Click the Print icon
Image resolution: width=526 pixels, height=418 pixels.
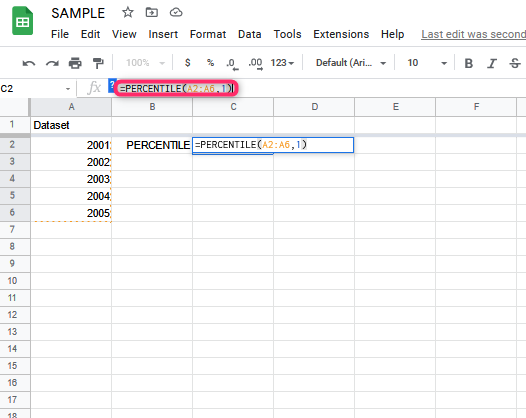tap(75, 63)
